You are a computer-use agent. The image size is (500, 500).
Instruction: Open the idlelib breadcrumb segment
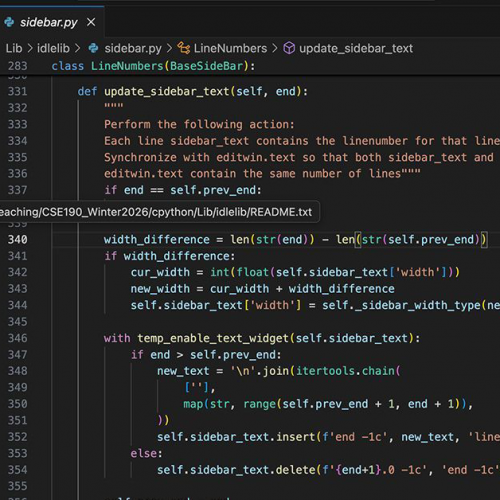pyautogui.click(x=53, y=48)
